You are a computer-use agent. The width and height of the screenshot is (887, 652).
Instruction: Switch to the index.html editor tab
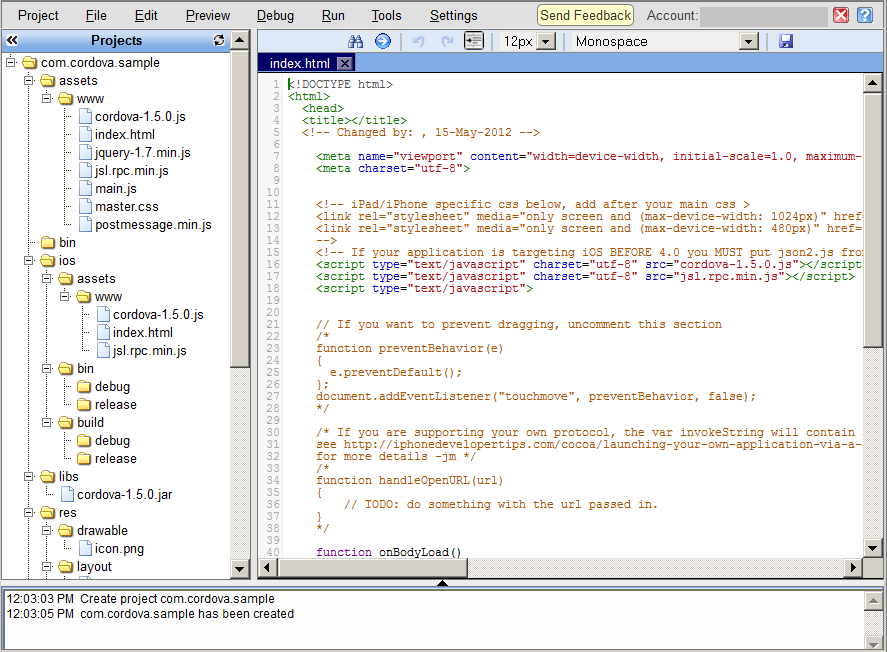click(x=299, y=63)
